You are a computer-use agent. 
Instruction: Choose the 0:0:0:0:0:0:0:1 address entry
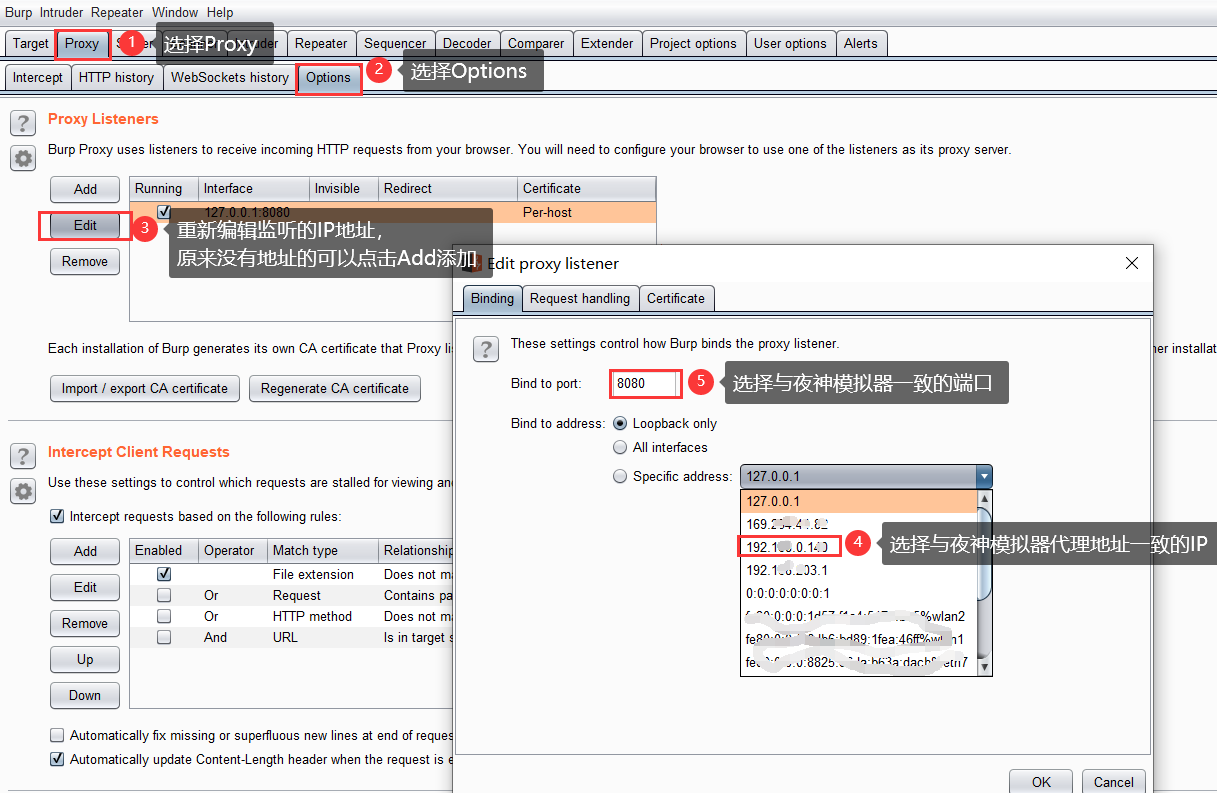tap(858, 593)
